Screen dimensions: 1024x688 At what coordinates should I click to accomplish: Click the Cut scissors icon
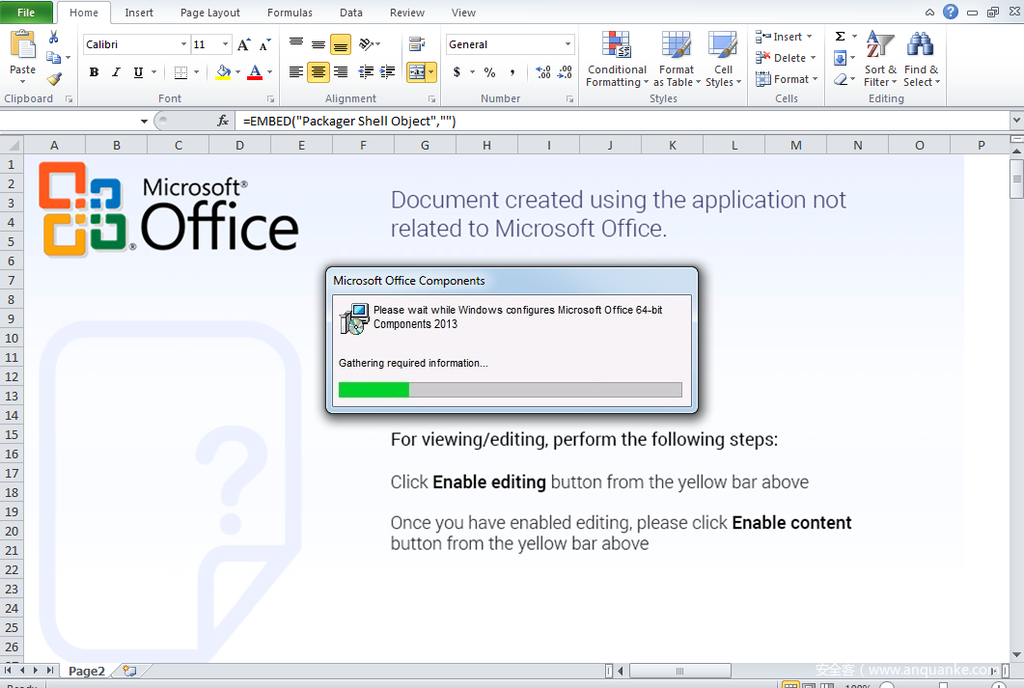(x=54, y=37)
